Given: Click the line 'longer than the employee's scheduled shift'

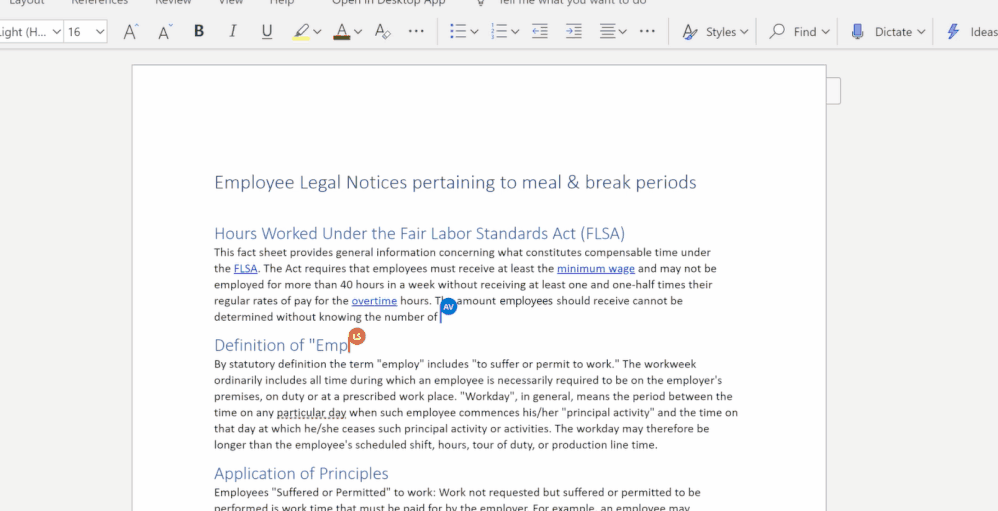Looking at the screenshot, I should (x=435, y=445).
